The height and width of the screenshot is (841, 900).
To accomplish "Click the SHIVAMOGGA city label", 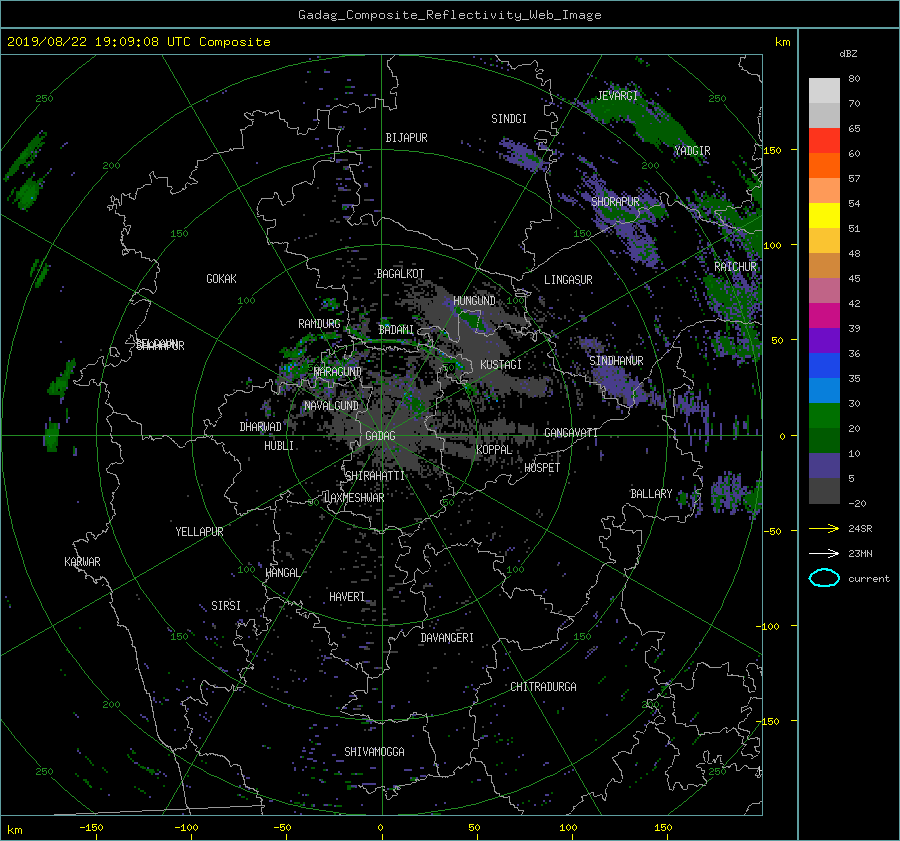I will [x=374, y=752].
